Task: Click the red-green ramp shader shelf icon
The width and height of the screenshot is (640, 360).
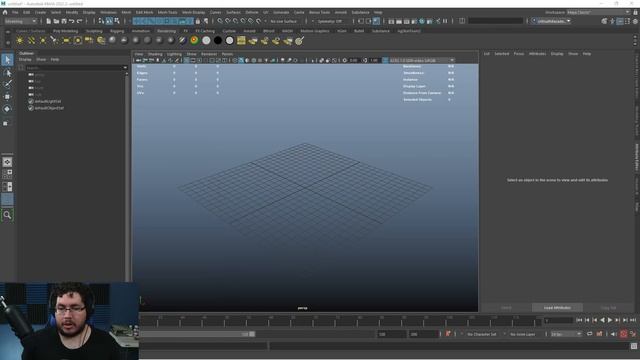Action: pos(194,40)
